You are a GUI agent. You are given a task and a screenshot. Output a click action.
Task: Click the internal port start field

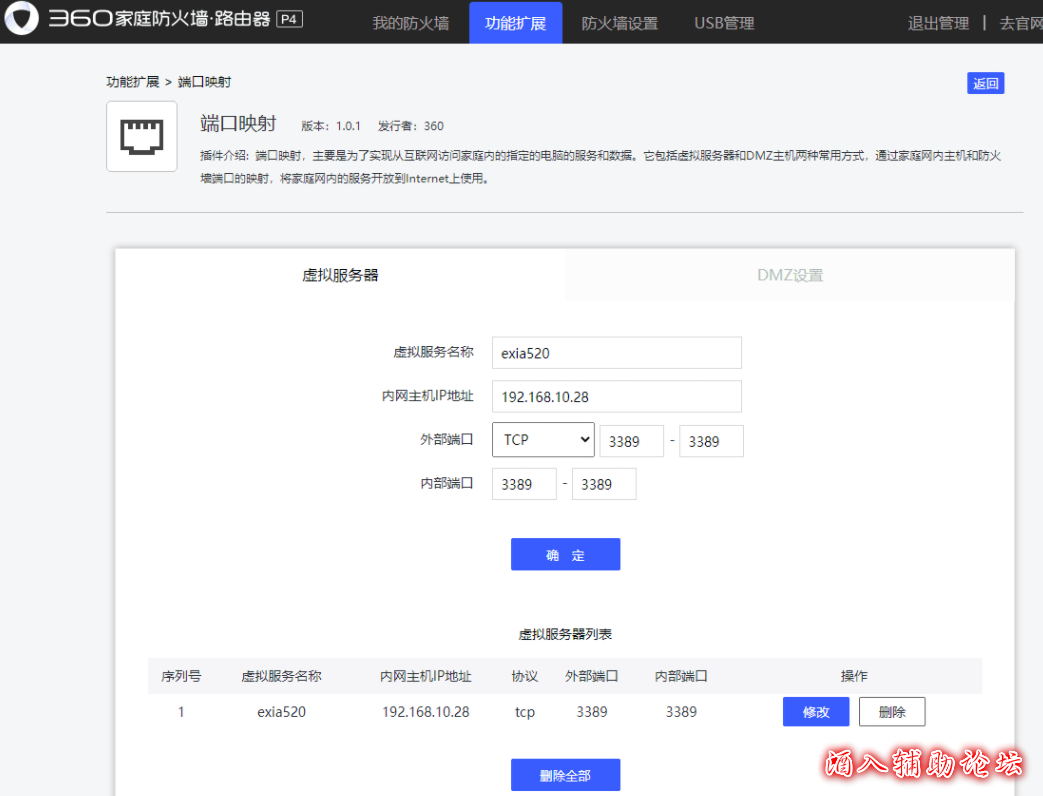point(524,484)
